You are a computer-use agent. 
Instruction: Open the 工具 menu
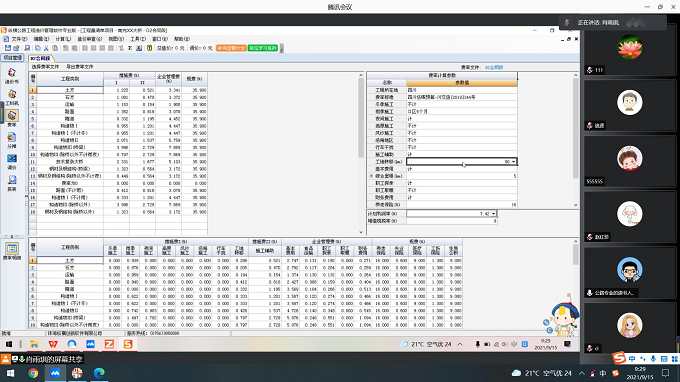click(138, 39)
